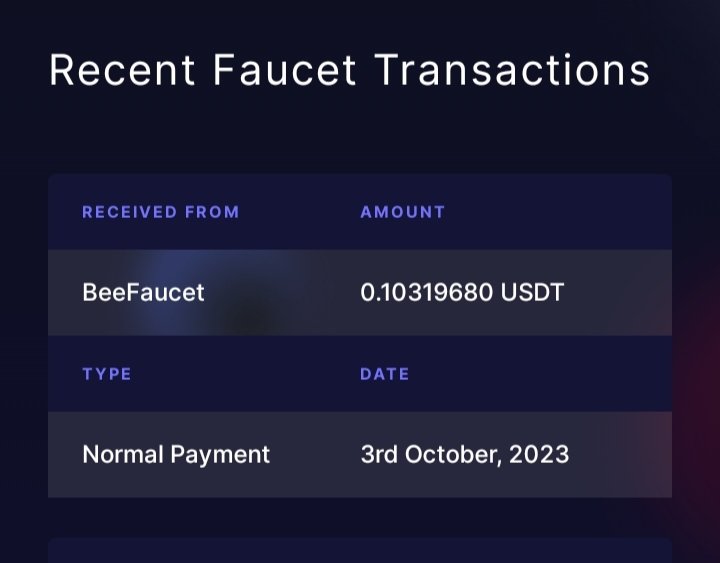Open the BeeFaucet sender entry

pos(143,292)
